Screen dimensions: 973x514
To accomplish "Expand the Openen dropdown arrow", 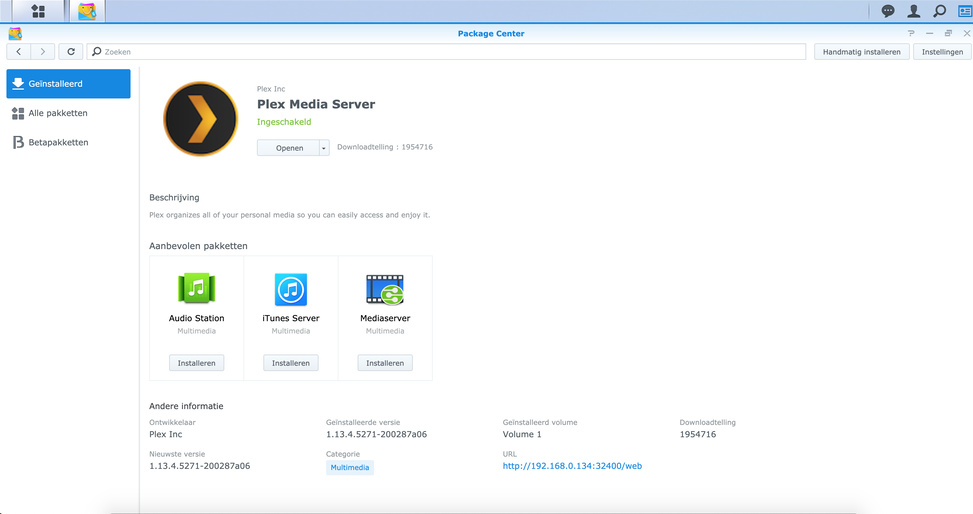I will [323, 148].
